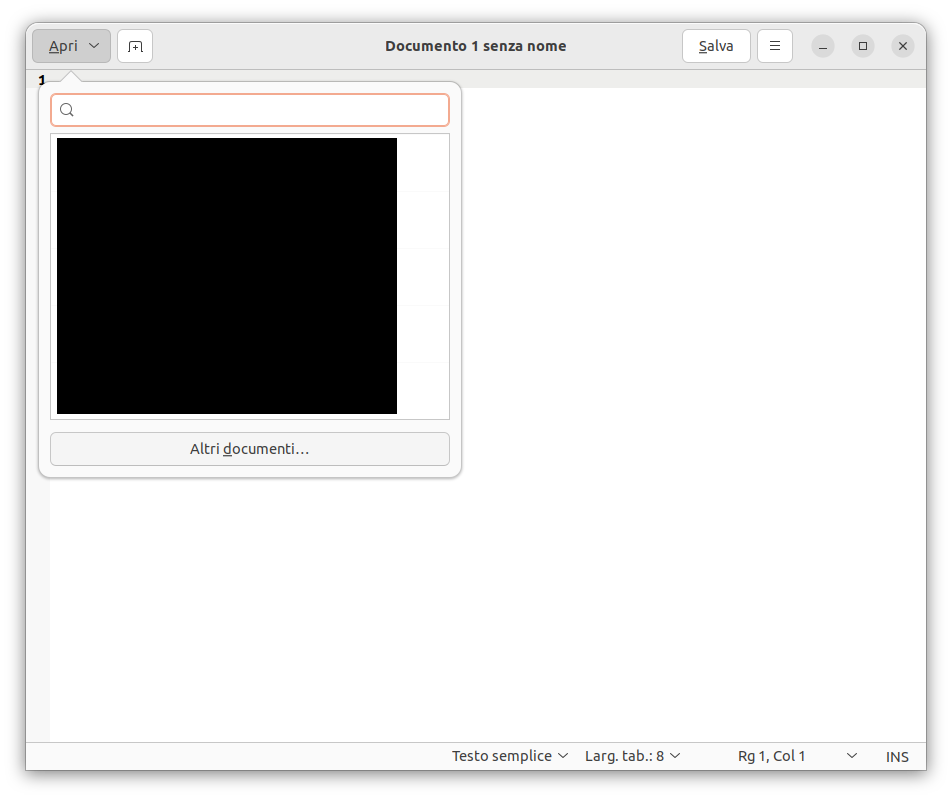Image resolution: width=952 pixels, height=799 pixels.
Task: Click line number 1 in the gutter
Action: 42,80
